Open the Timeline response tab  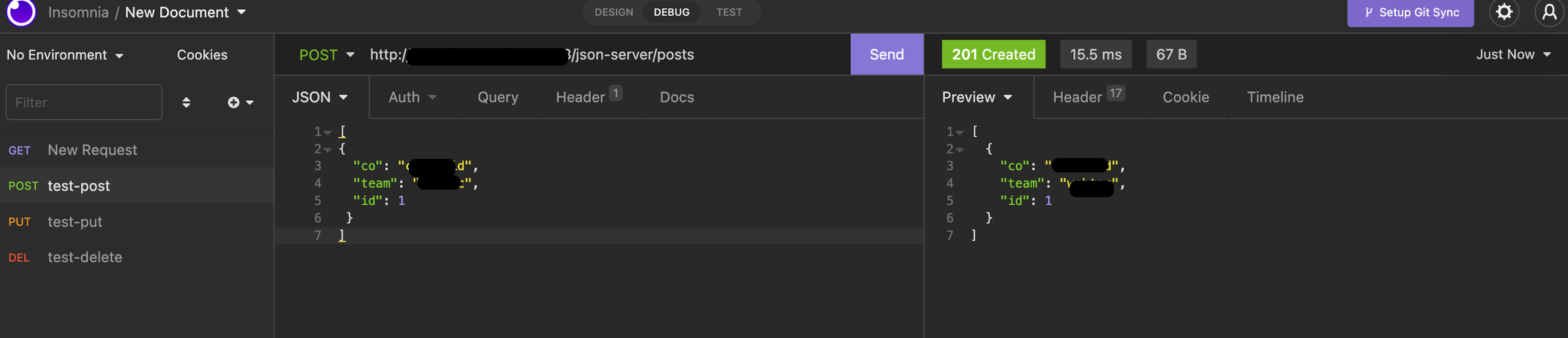pyautogui.click(x=1275, y=97)
